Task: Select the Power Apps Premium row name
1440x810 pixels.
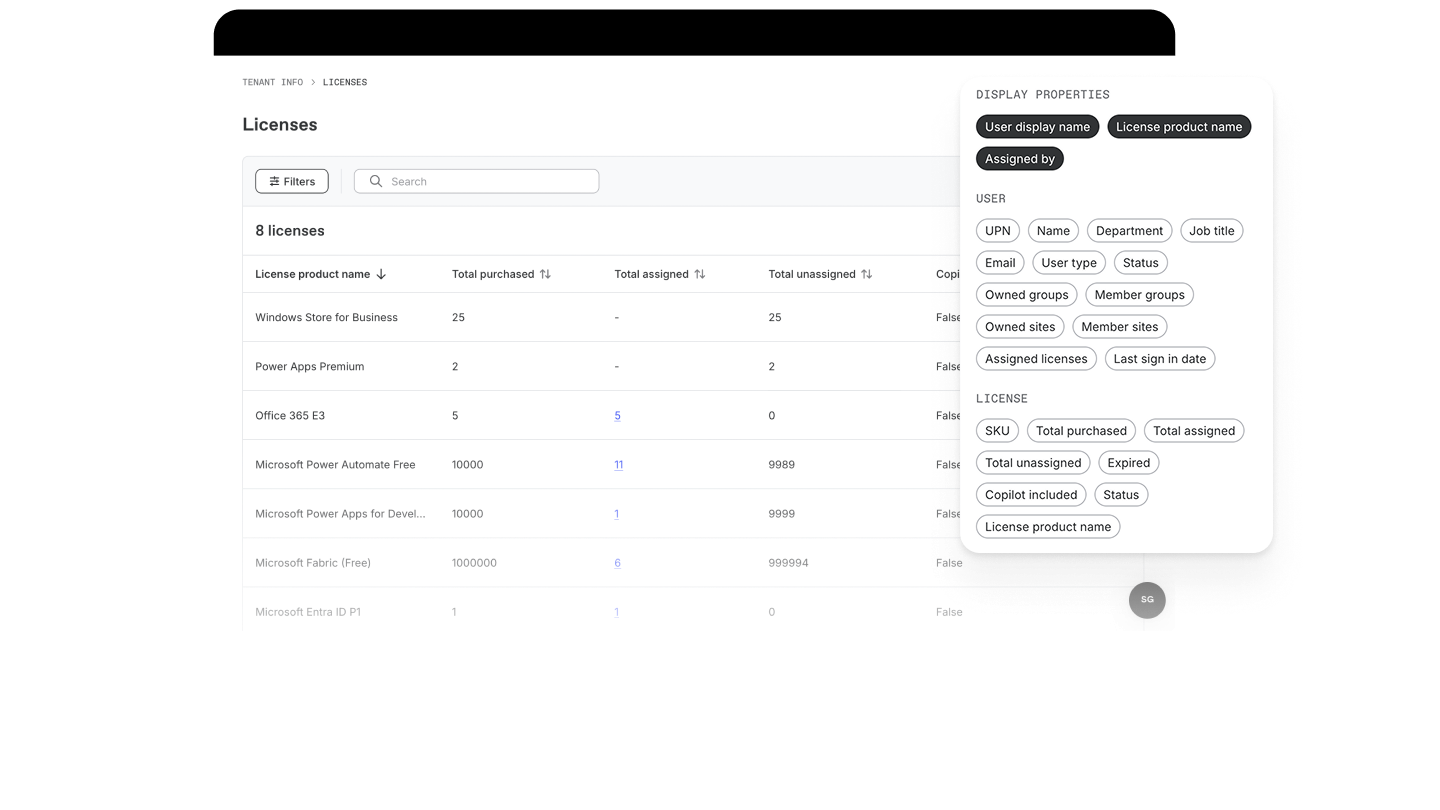Action: (310, 367)
